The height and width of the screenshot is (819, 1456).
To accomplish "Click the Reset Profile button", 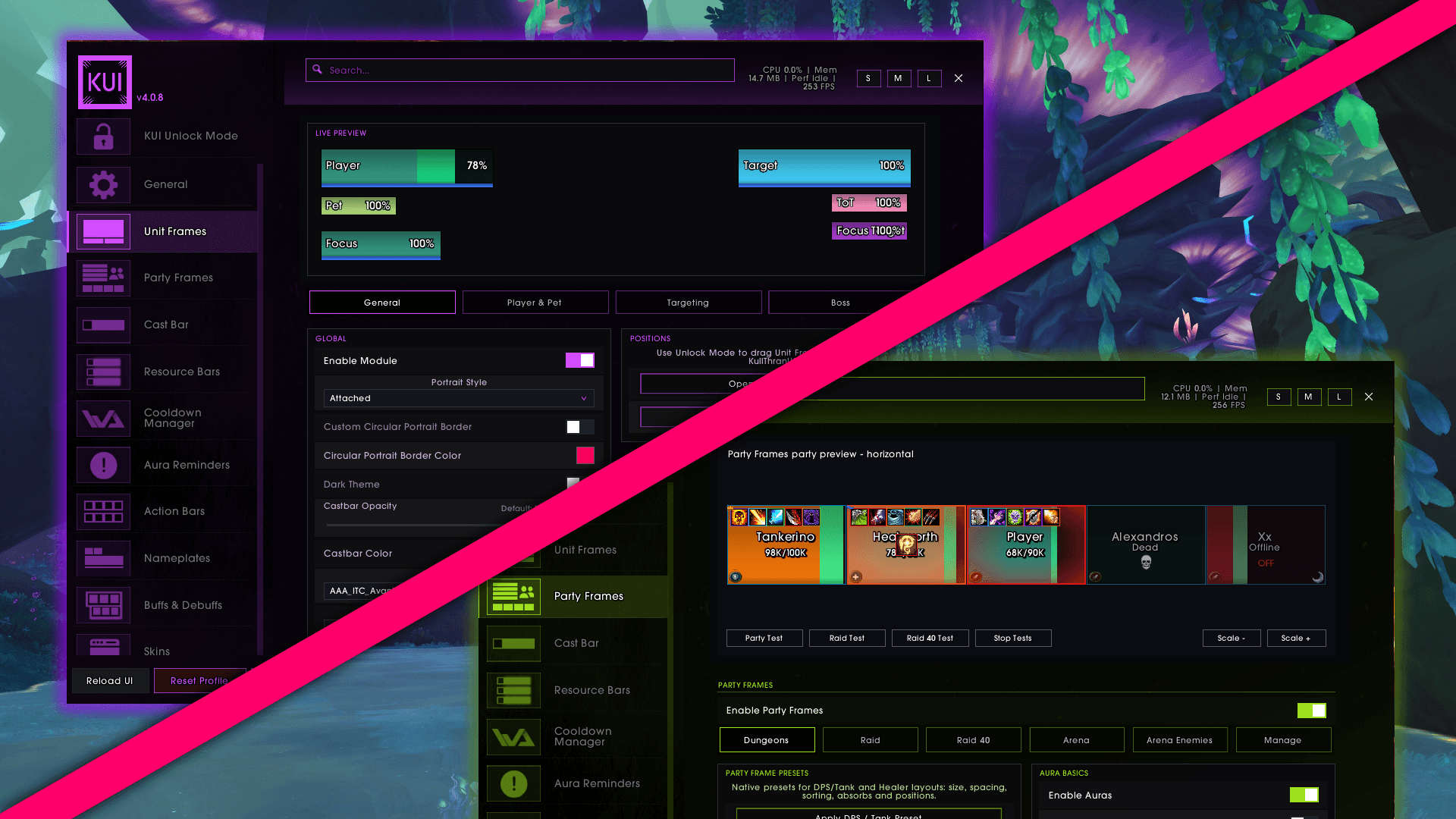I will click(199, 681).
